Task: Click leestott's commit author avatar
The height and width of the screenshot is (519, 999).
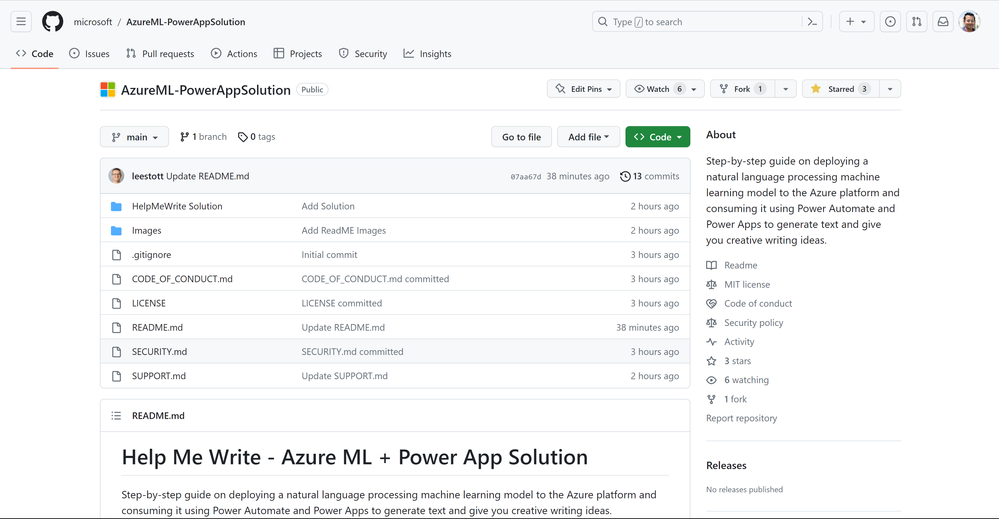Action: (x=116, y=176)
